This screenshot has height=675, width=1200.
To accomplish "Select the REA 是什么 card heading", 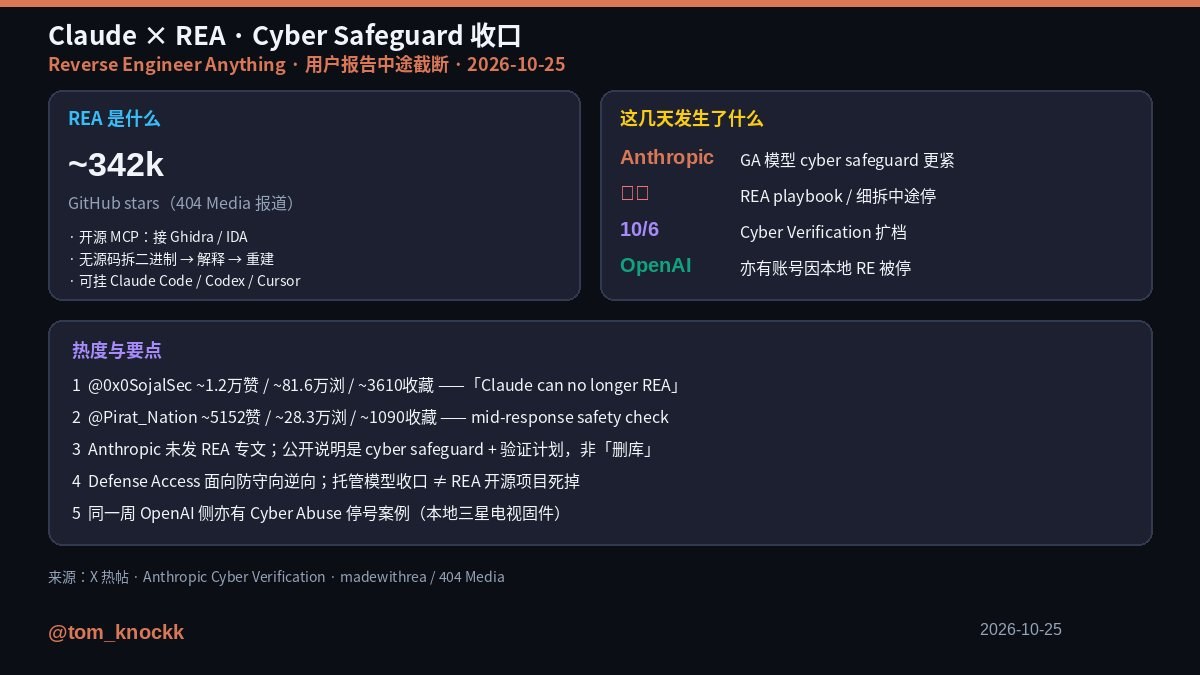I will point(114,118).
